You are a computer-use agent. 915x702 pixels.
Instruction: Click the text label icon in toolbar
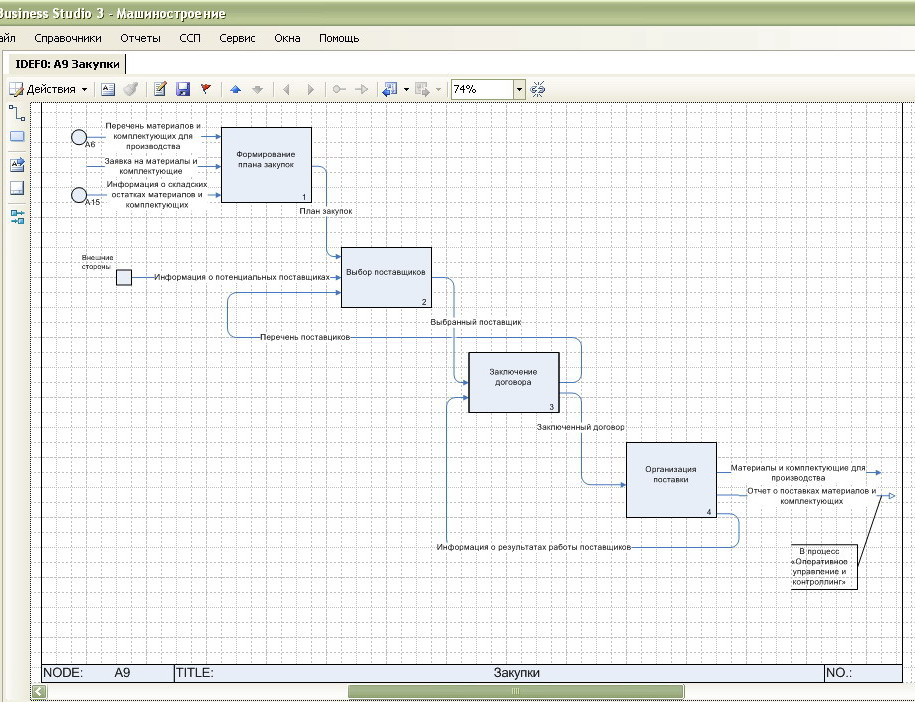click(108, 89)
